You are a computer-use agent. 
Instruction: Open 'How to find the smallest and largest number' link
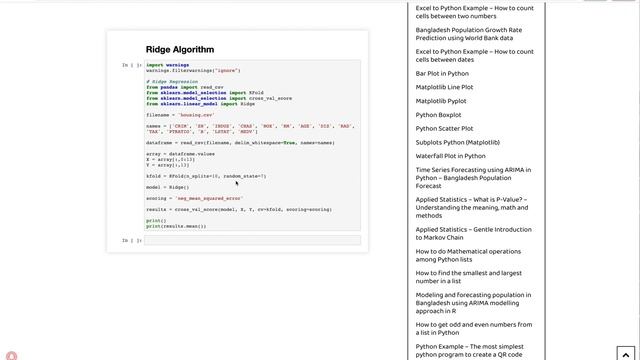(x=469, y=277)
